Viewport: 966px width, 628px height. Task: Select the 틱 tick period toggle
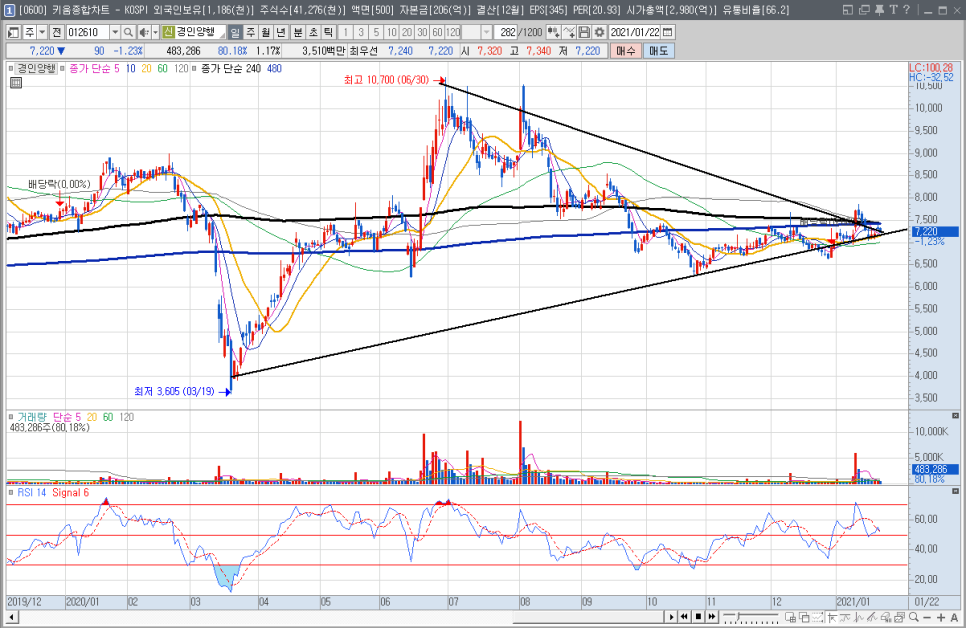[x=327, y=32]
